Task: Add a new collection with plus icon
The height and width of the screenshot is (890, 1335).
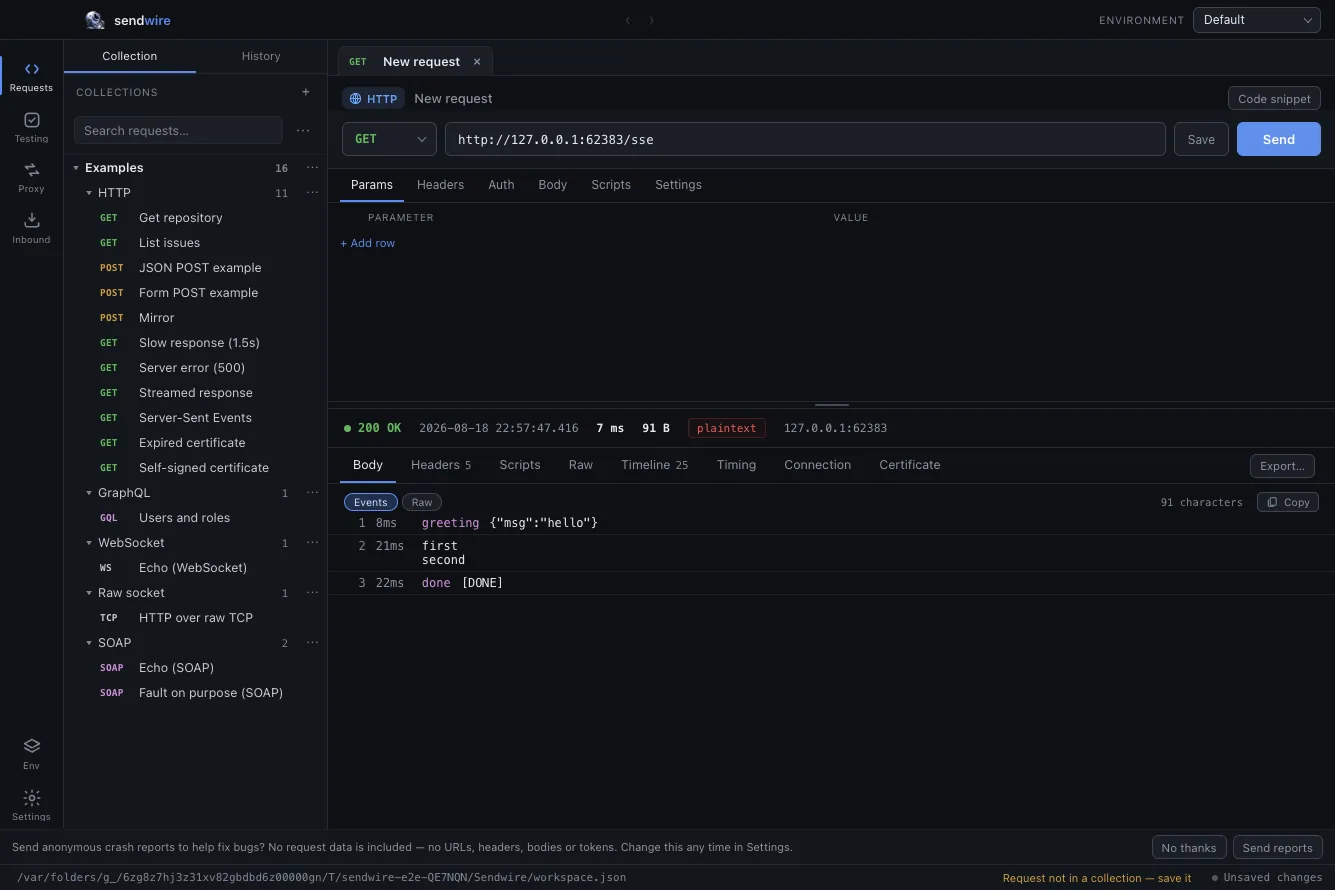Action: [x=306, y=92]
